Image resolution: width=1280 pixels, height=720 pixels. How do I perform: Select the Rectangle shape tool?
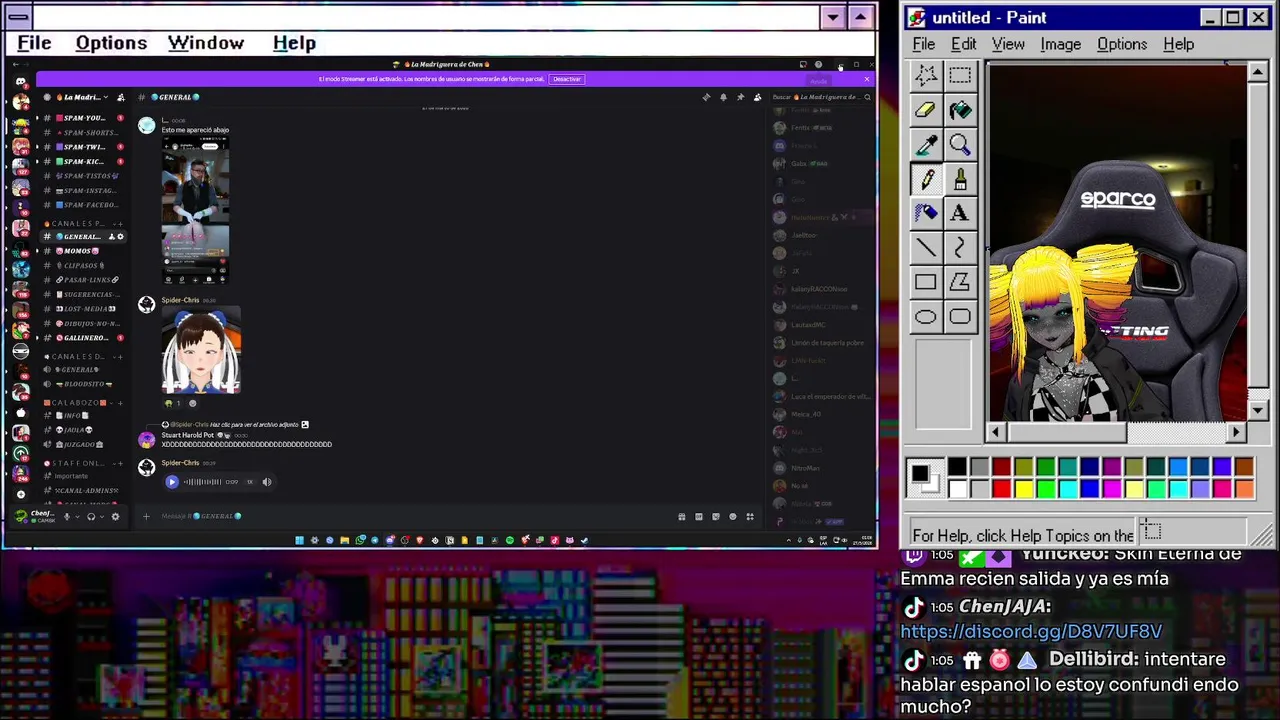tap(926, 282)
